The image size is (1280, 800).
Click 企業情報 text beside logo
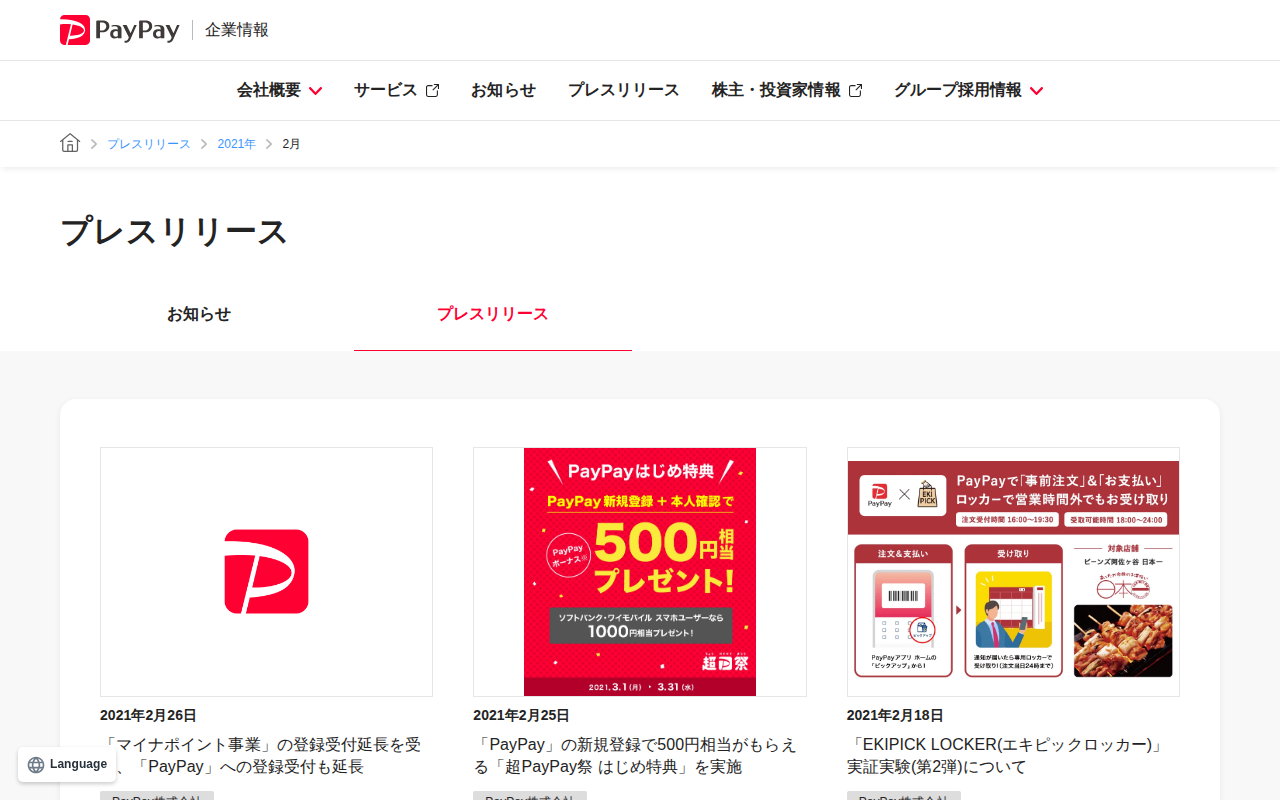coord(237,30)
